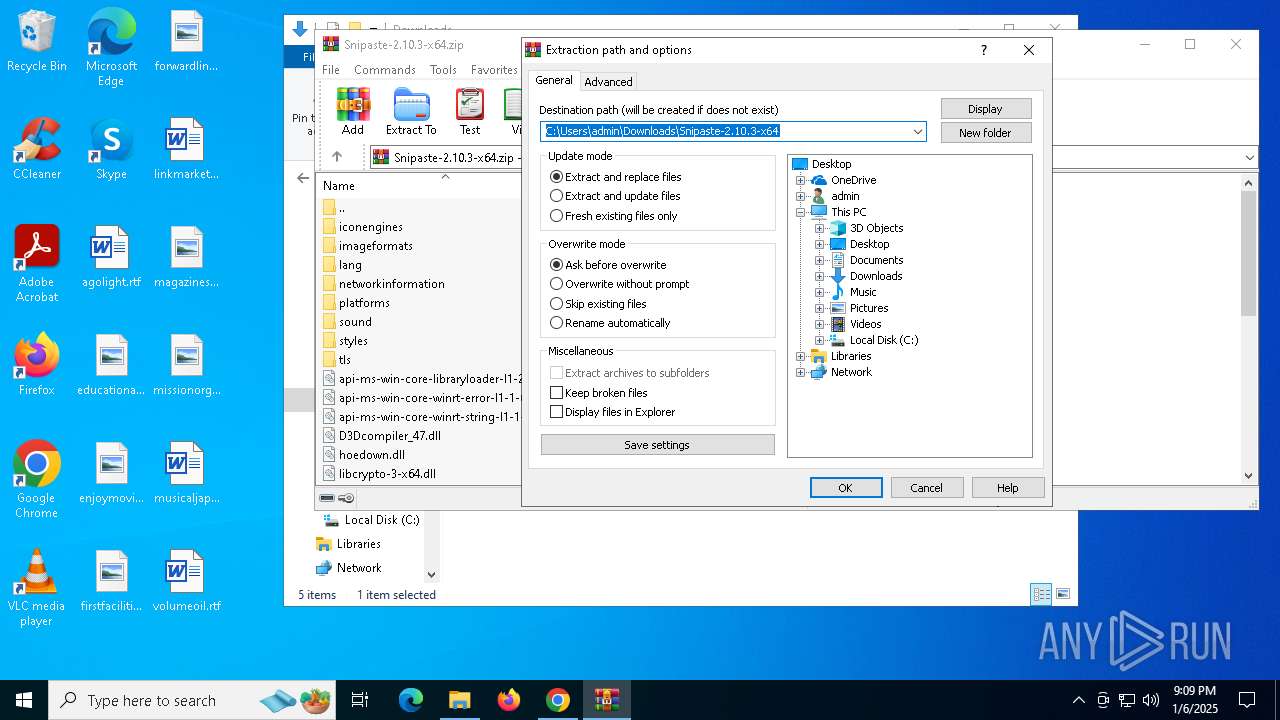Open WinRAR Commands menu
This screenshot has height=720, width=1280.
coord(385,70)
